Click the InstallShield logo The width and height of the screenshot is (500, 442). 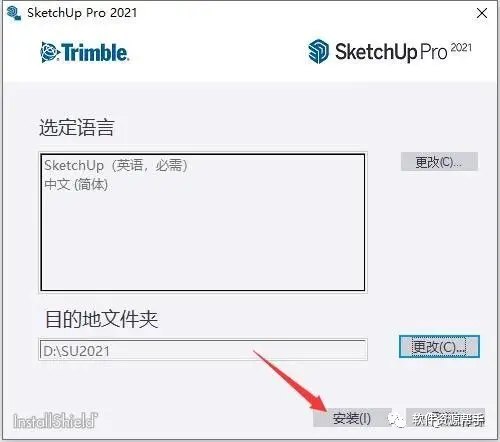(55, 420)
